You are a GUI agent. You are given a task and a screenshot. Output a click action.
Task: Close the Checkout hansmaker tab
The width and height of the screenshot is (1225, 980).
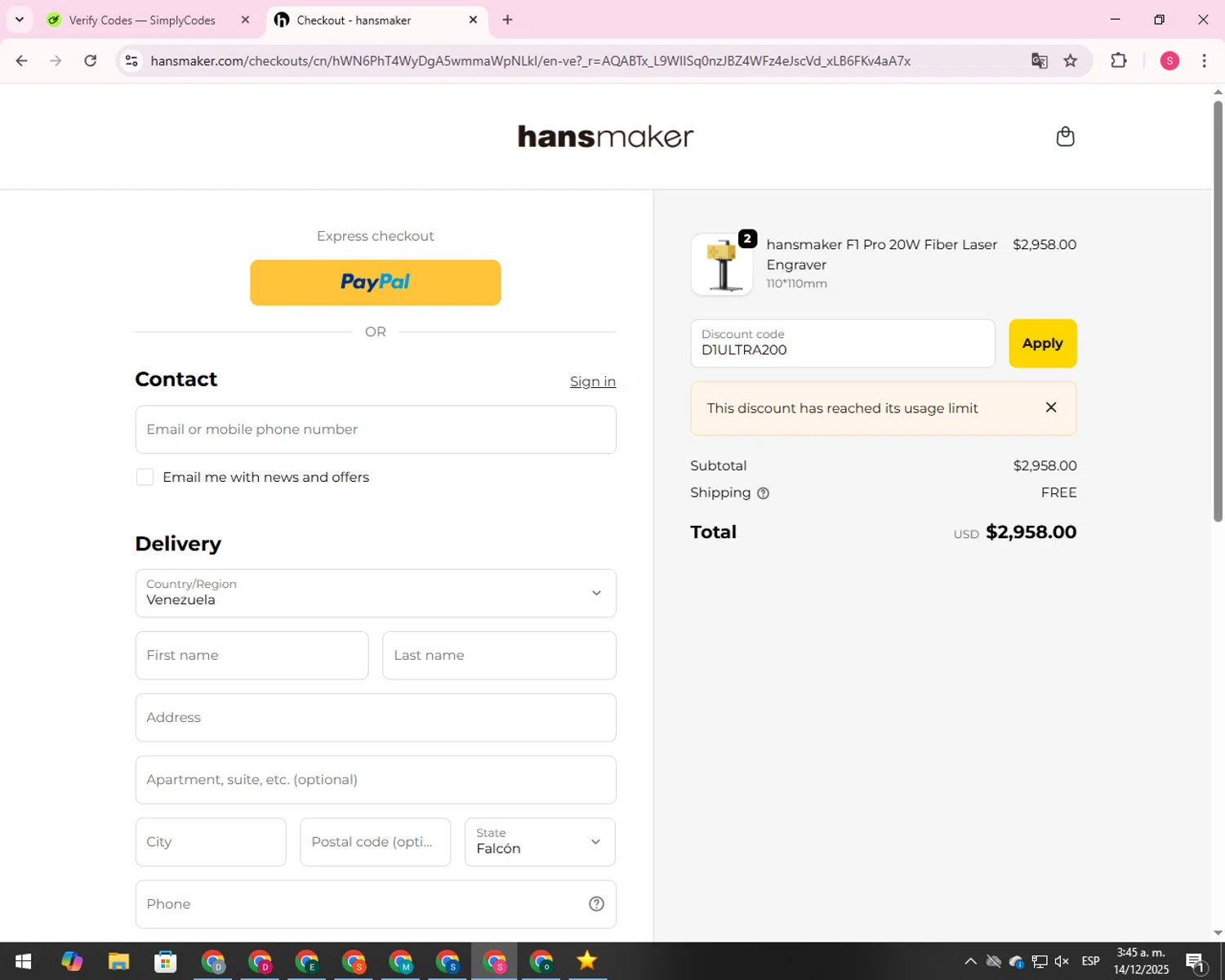click(x=473, y=20)
